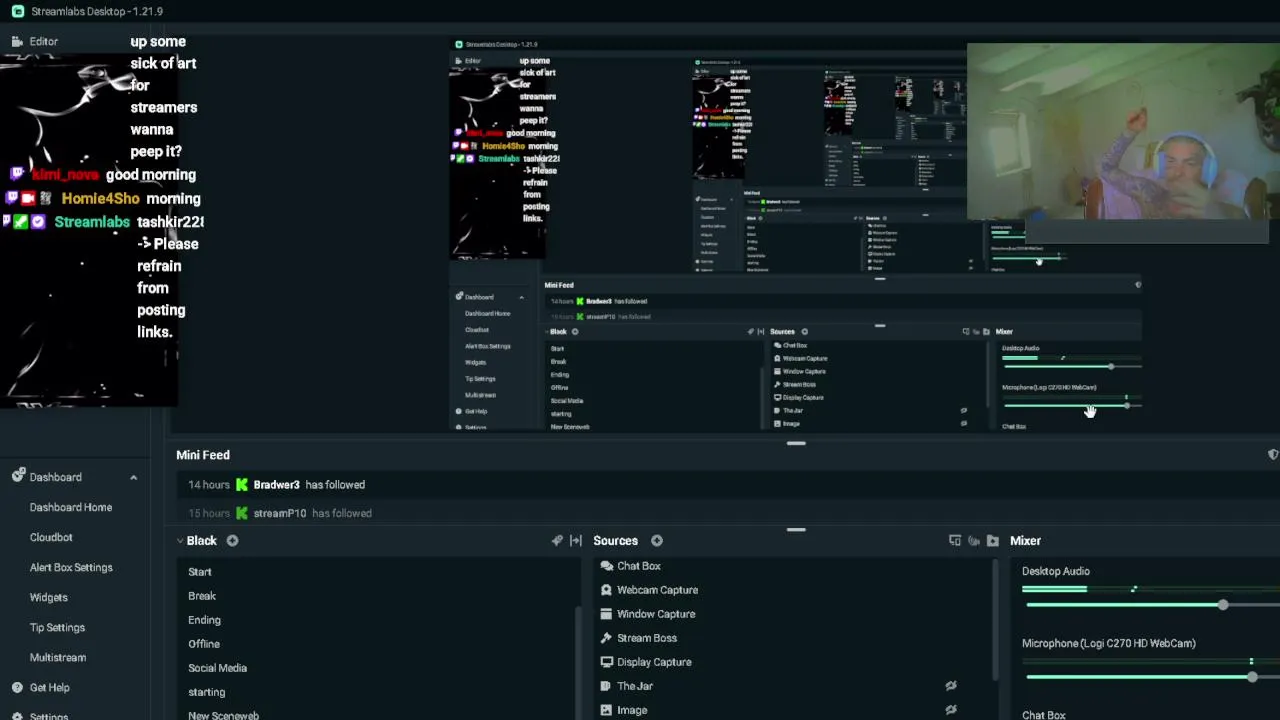This screenshot has height=720, width=1280.
Task: Click the Streamlabs Desktop logo in the title bar
Action: pos(18,11)
